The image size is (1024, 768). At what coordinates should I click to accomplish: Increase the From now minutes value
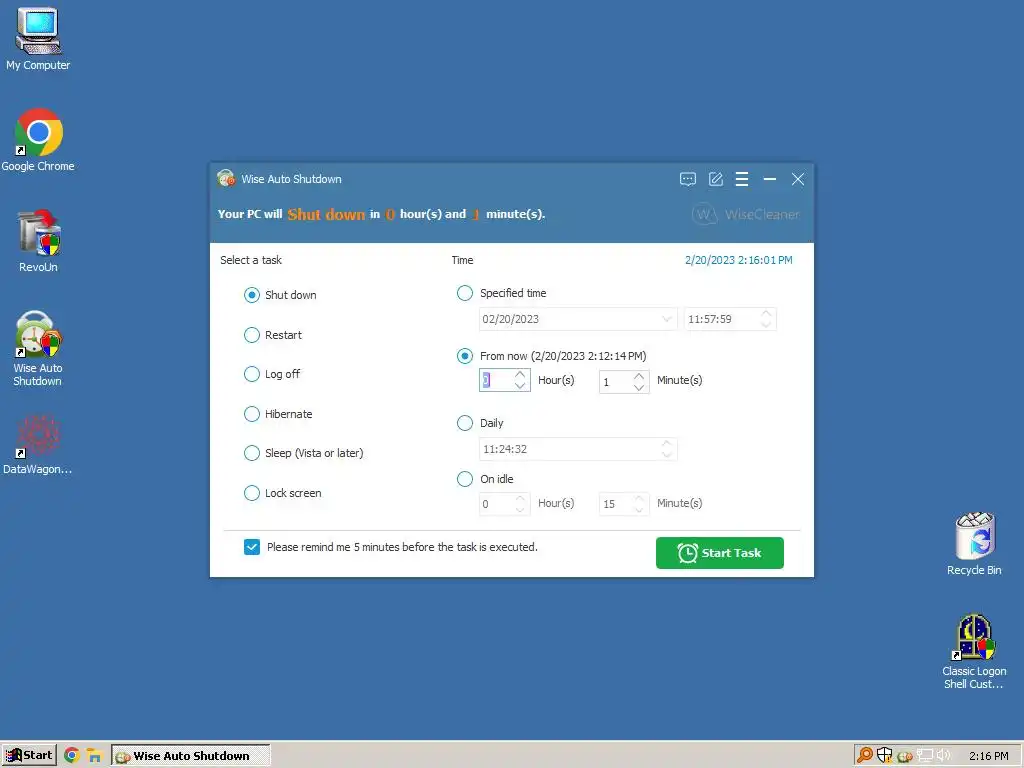tap(639, 377)
